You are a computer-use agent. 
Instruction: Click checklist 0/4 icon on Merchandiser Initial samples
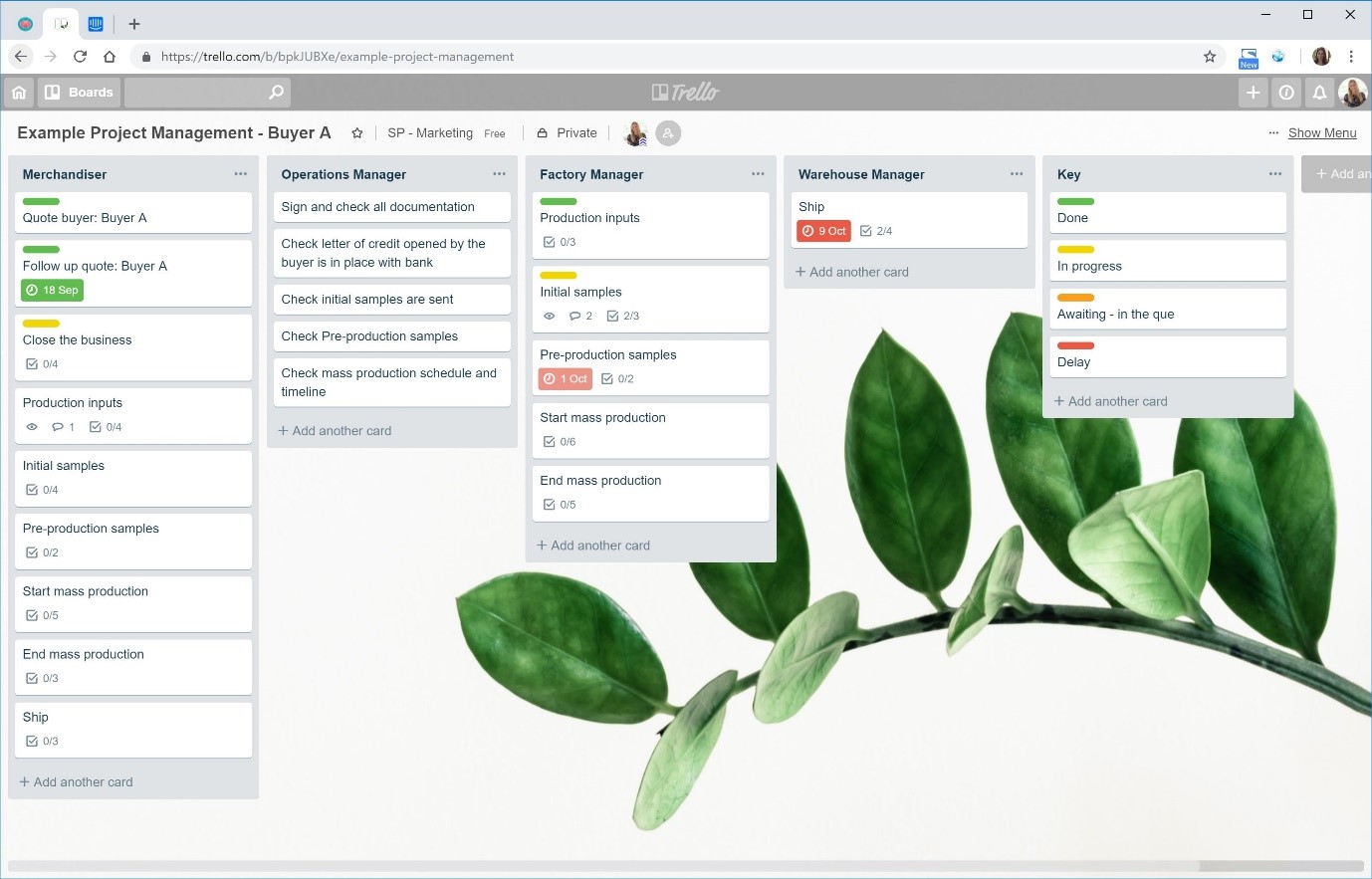(32, 490)
